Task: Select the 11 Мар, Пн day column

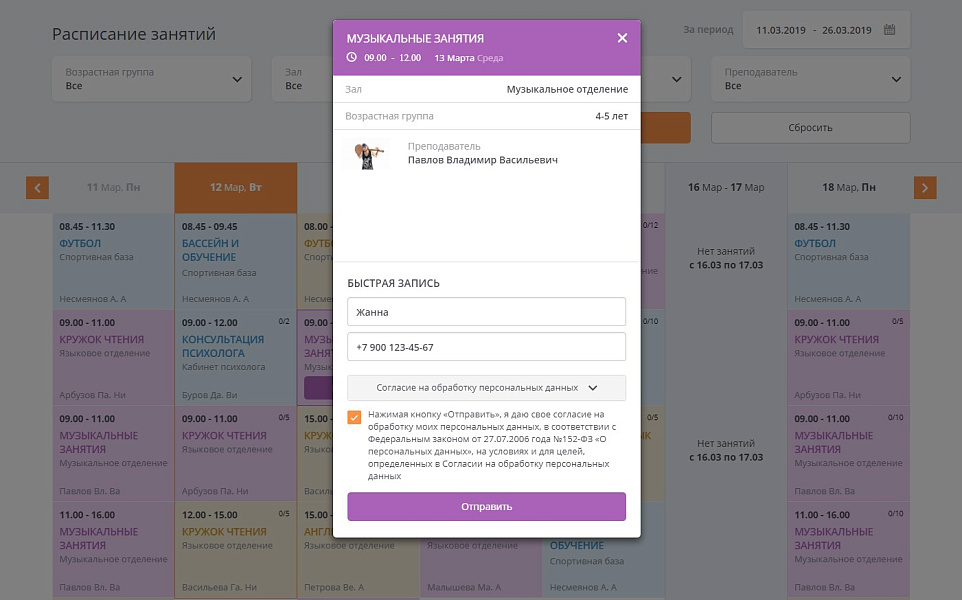Action: coord(114,188)
